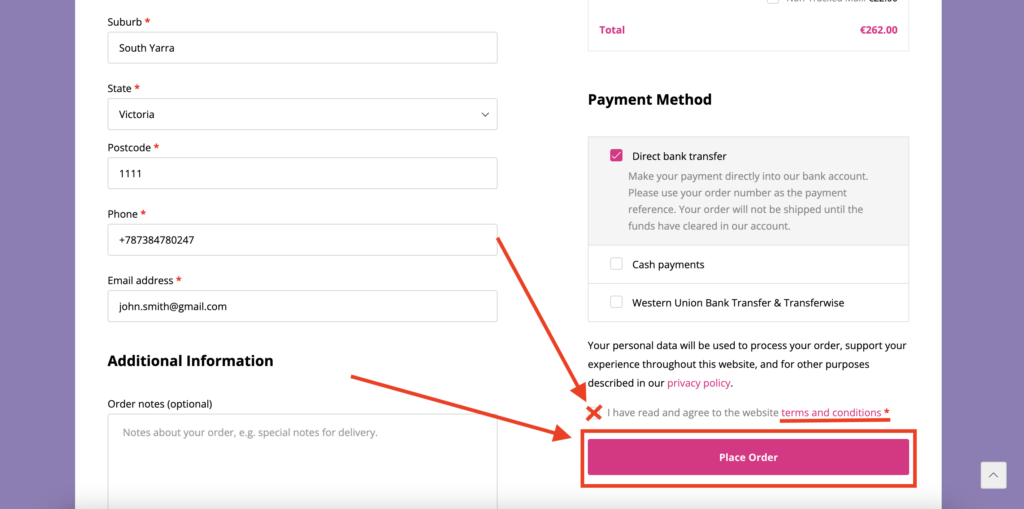Click the Order notes (optional) label
1024x509 pixels.
click(x=159, y=404)
